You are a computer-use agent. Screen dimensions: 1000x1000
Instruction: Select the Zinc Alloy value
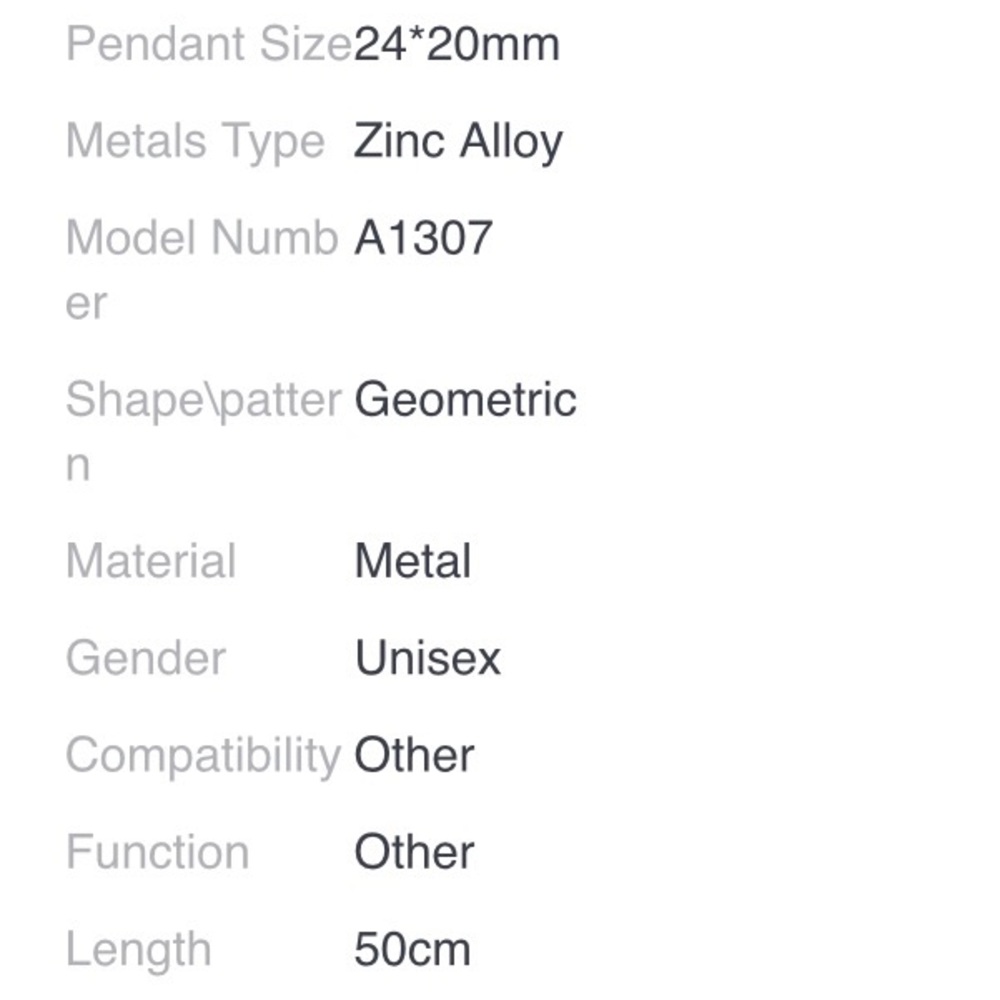click(458, 141)
